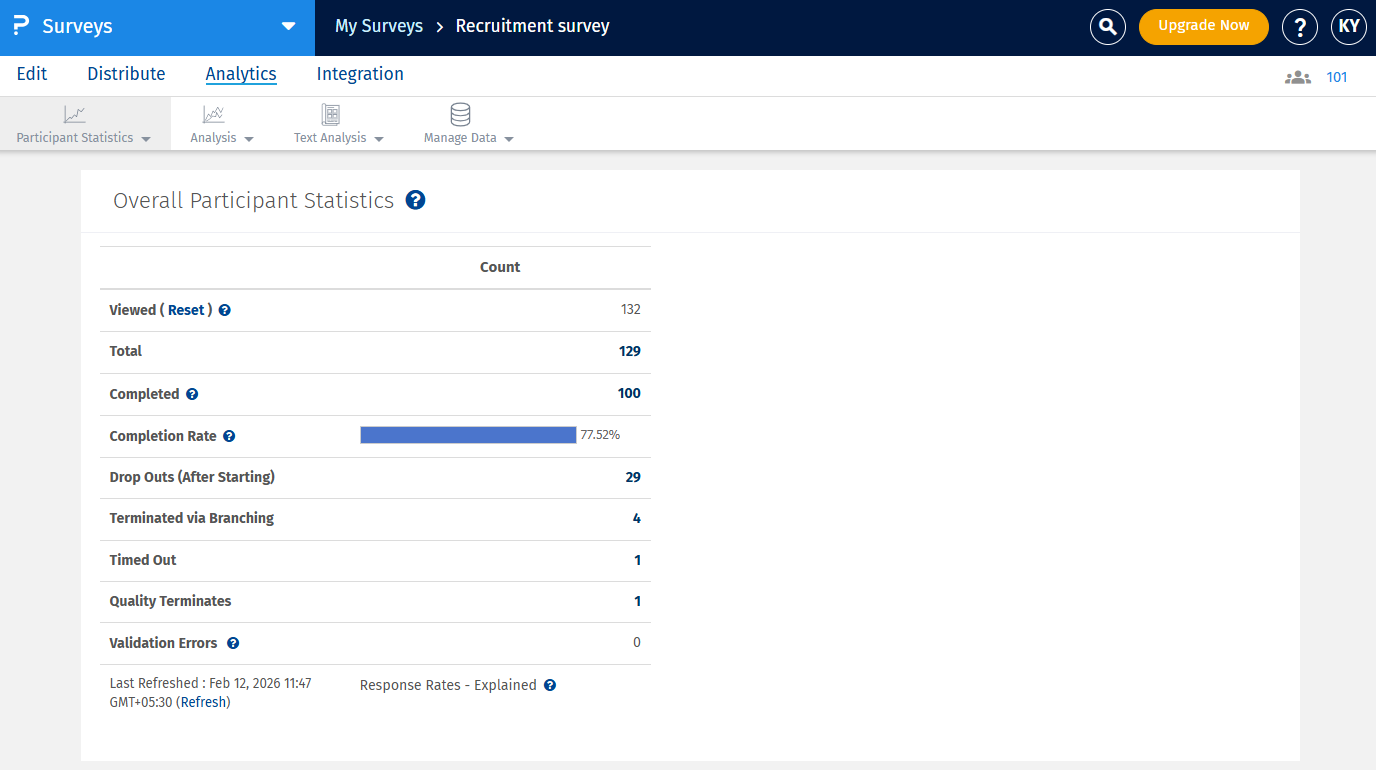Click the Manage Data database icon
This screenshot has height=770, width=1376.
click(460, 114)
